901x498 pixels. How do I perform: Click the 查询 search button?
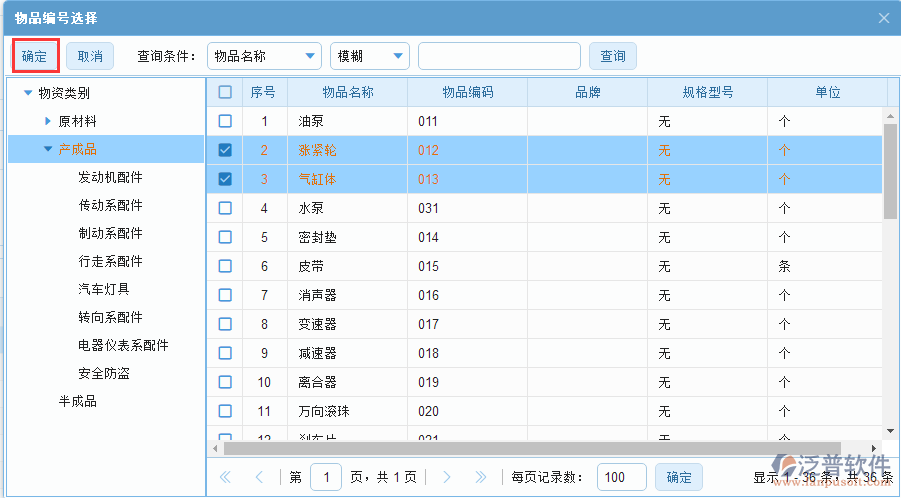pos(613,56)
